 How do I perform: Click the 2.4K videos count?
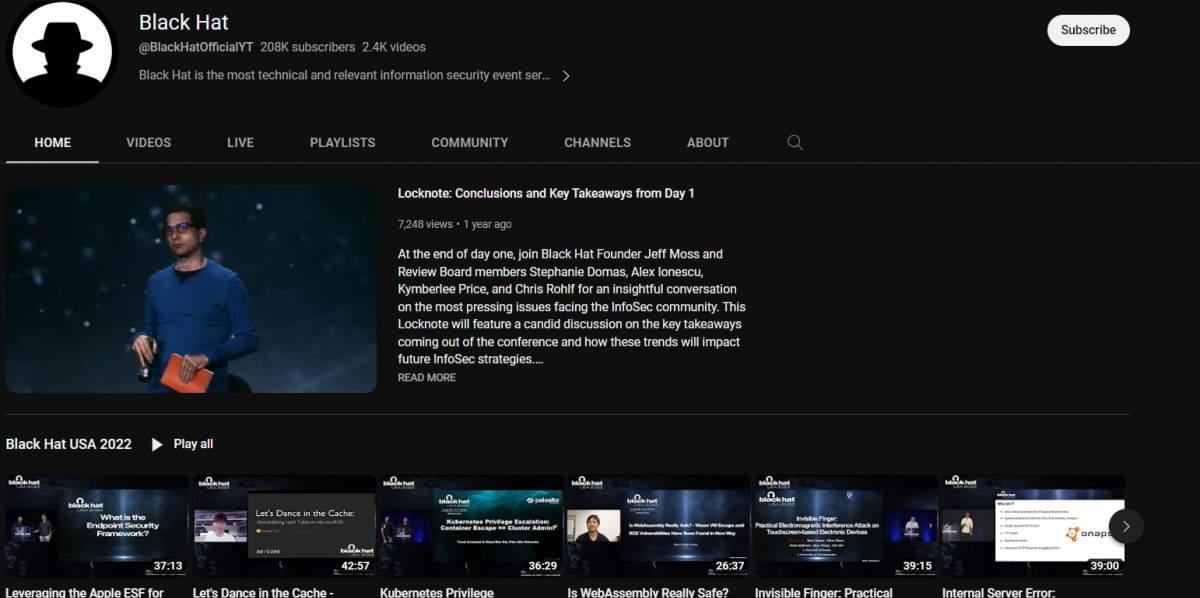pyautogui.click(x=394, y=47)
